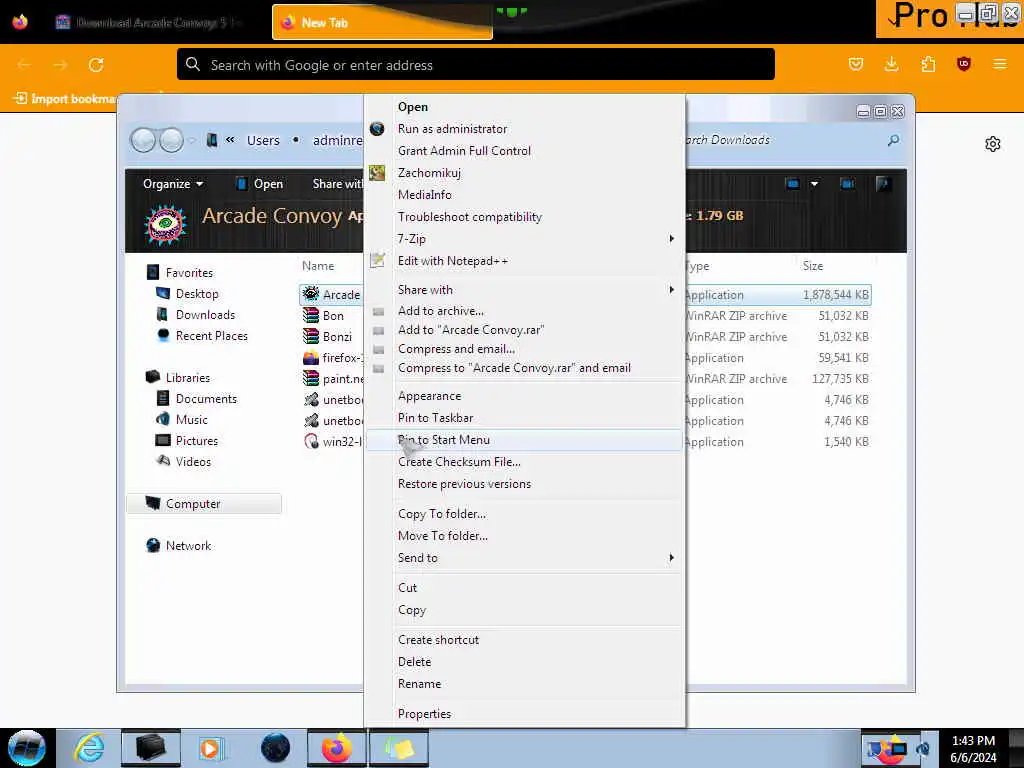Expand the Send to submenu arrow
This screenshot has height=768, width=1024.
pyautogui.click(x=671, y=558)
